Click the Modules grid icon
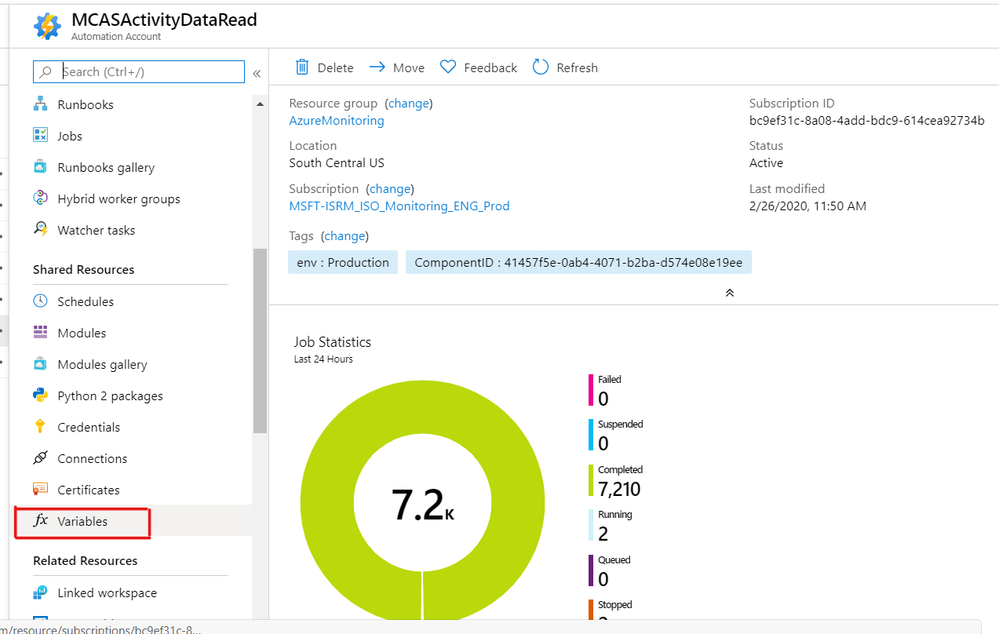The width and height of the screenshot is (999, 634). click(40, 332)
